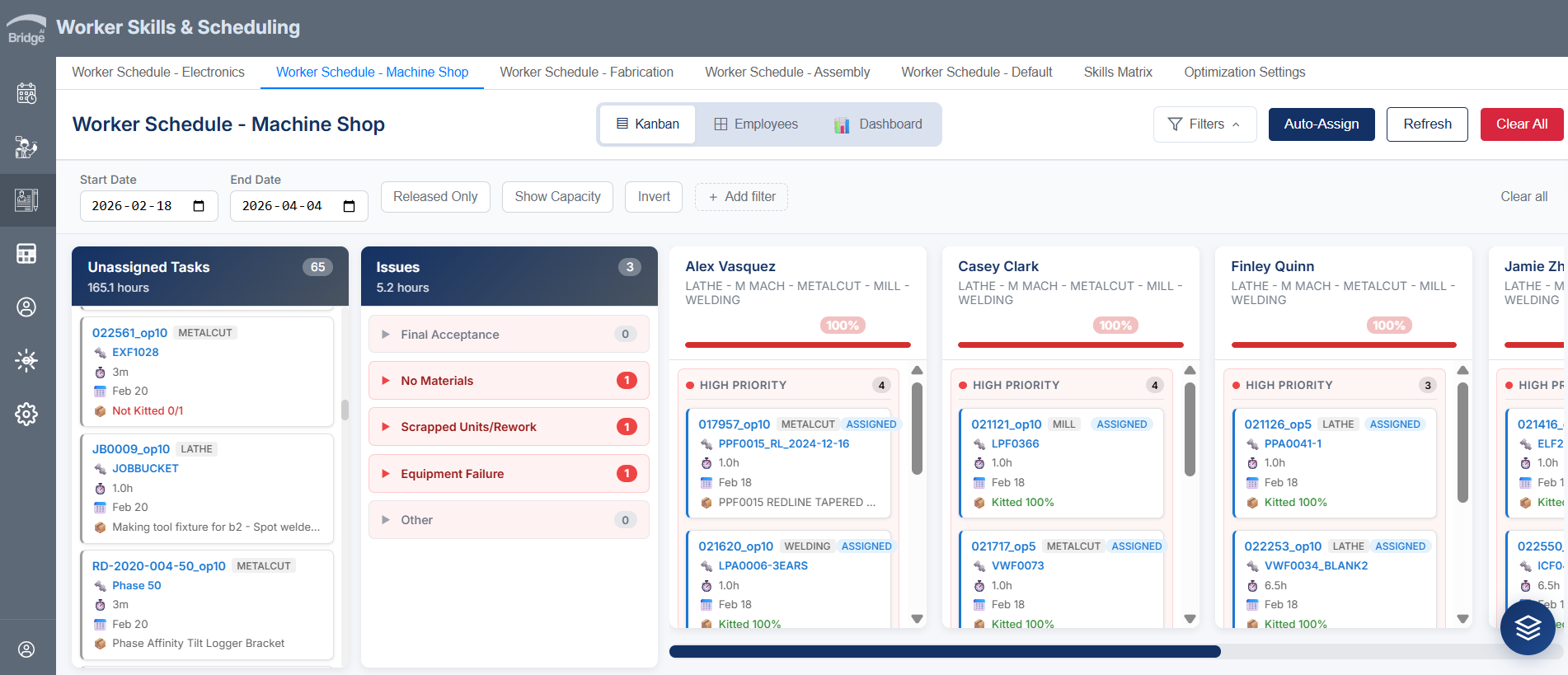This screenshot has height=675, width=1568.
Task: Open Start Date calendar picker icon
Action: (199, 206)
